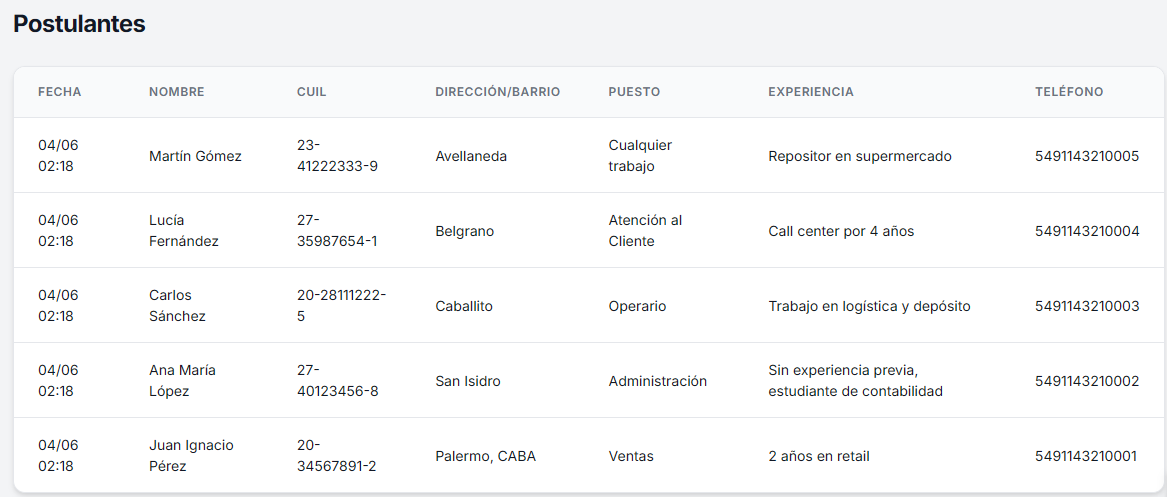Click the DIRECCIÓN/BARRIO column header
Viewport: 1167px width, 497px height.
coord(497,92)
